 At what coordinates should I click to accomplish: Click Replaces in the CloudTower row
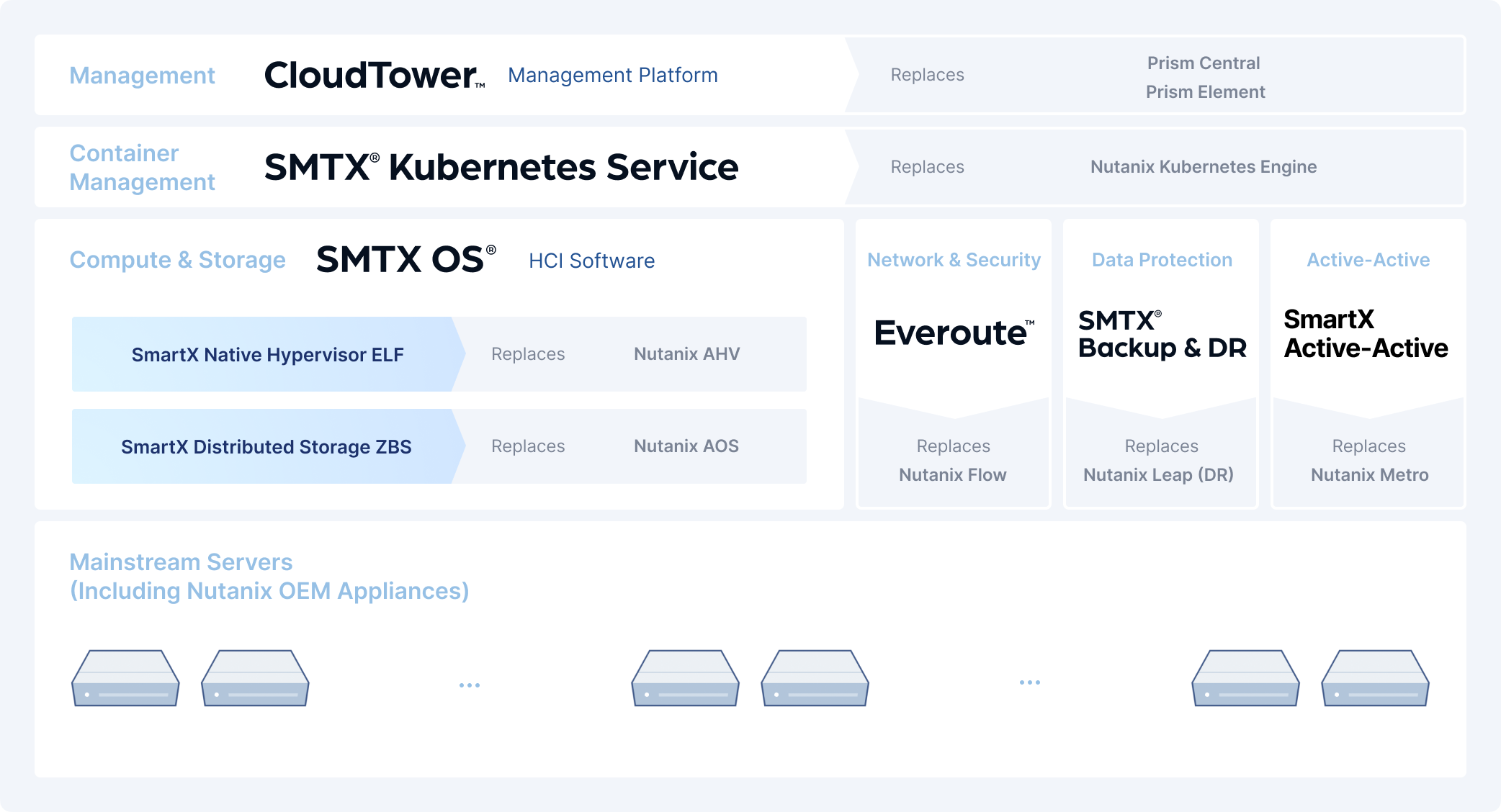(927, 75)
